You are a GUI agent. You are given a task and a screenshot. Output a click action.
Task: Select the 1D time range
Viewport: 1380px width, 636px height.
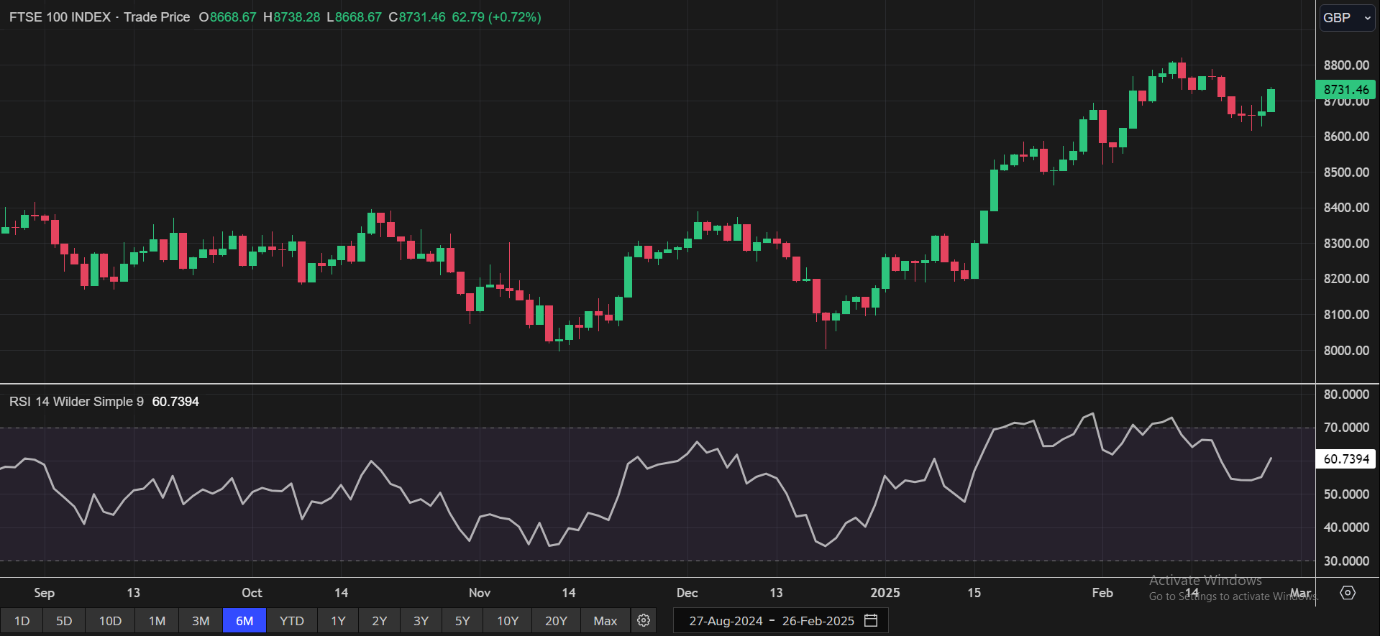[x=22, y=621]
